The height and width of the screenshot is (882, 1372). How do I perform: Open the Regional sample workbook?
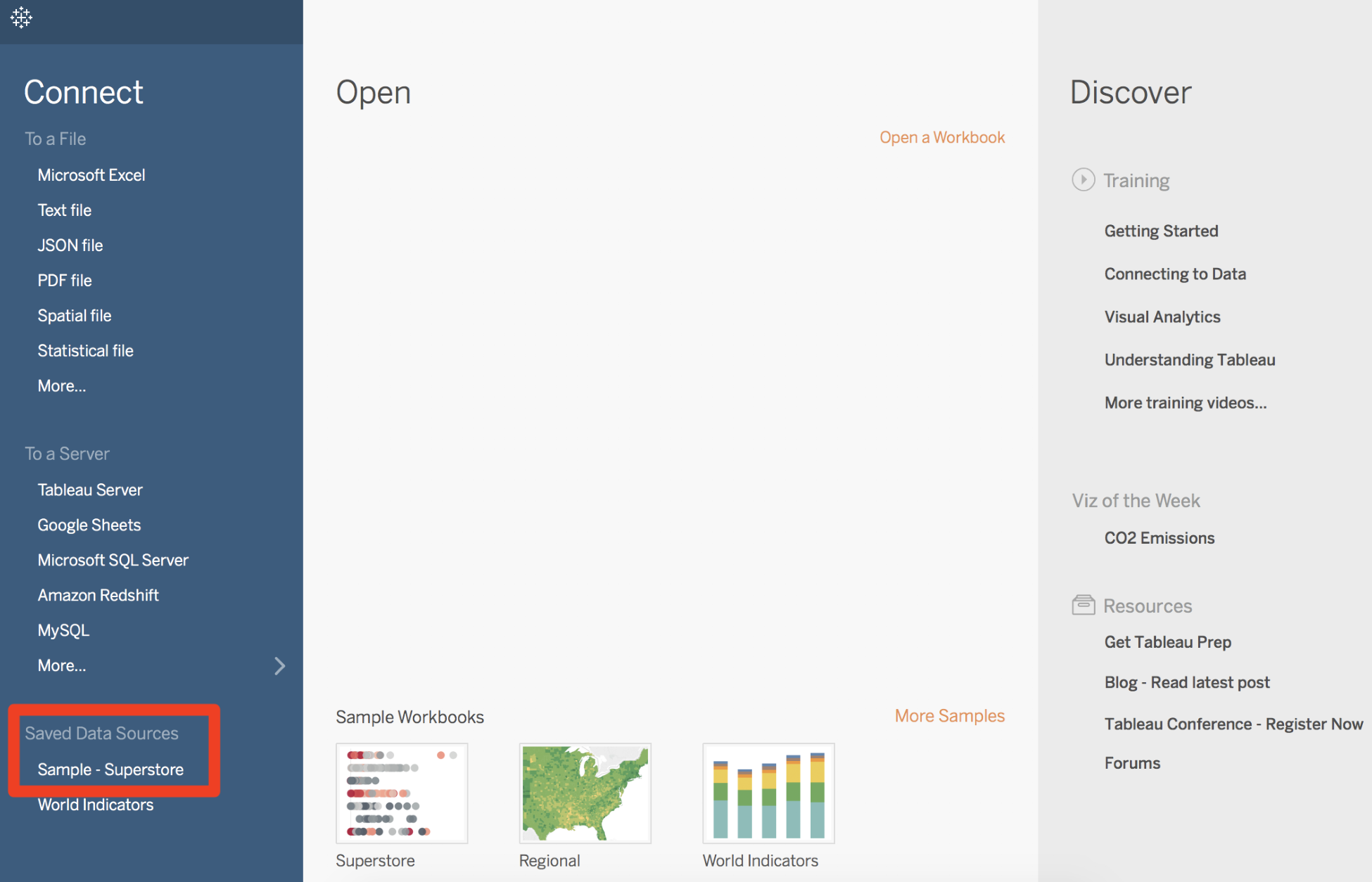click(x=585, y=793)
